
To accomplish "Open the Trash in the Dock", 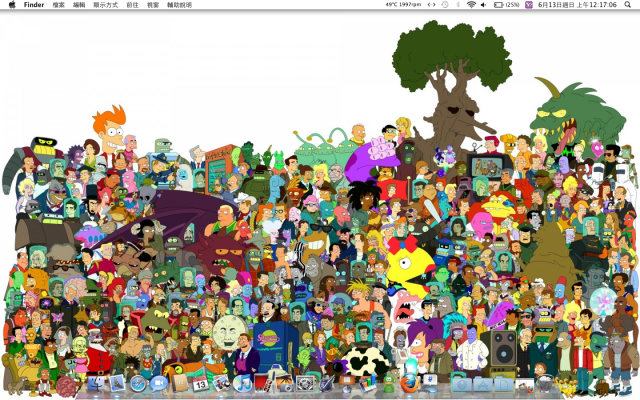I will pos(544,383).
